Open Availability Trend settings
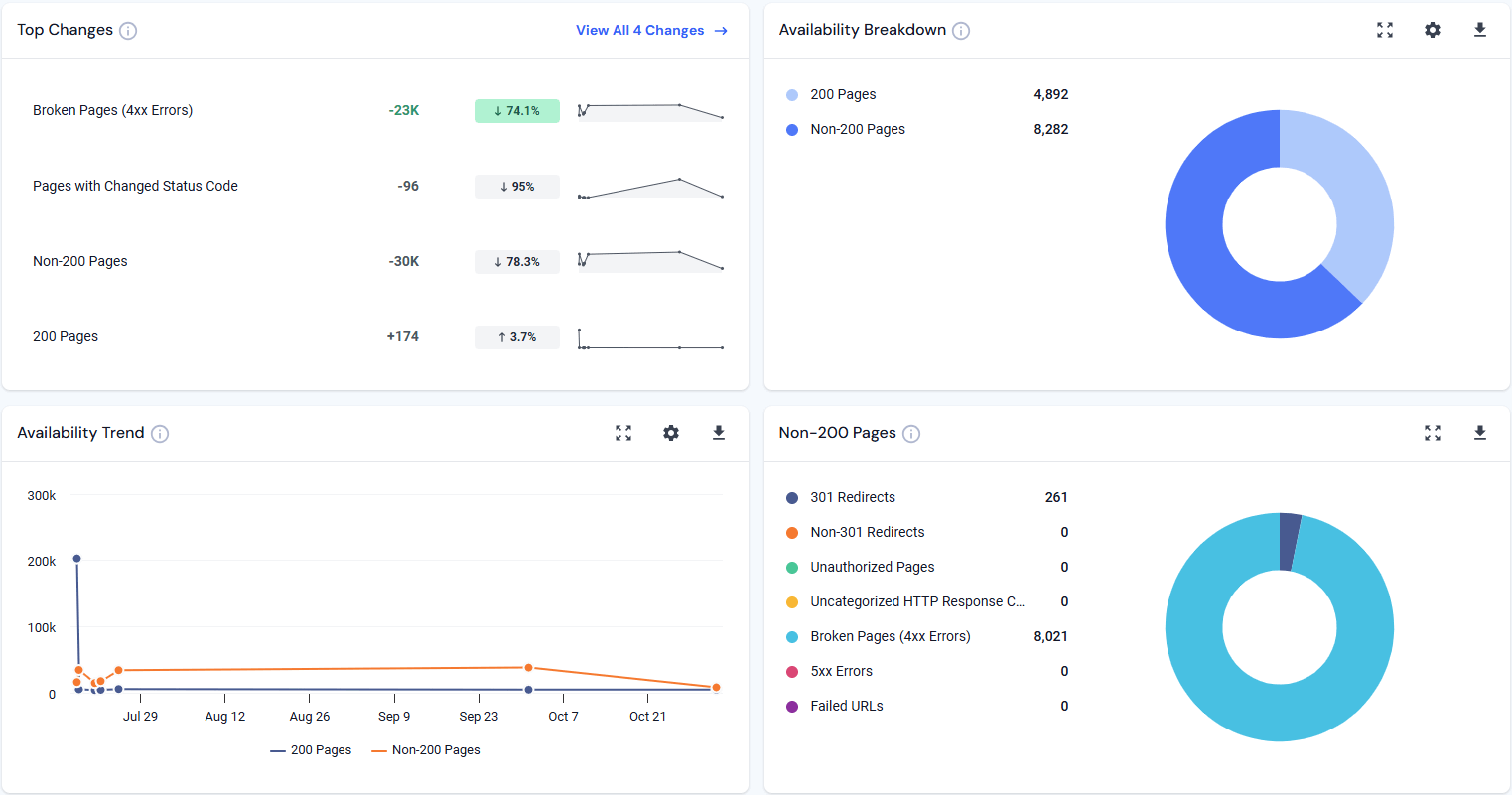 671,433
